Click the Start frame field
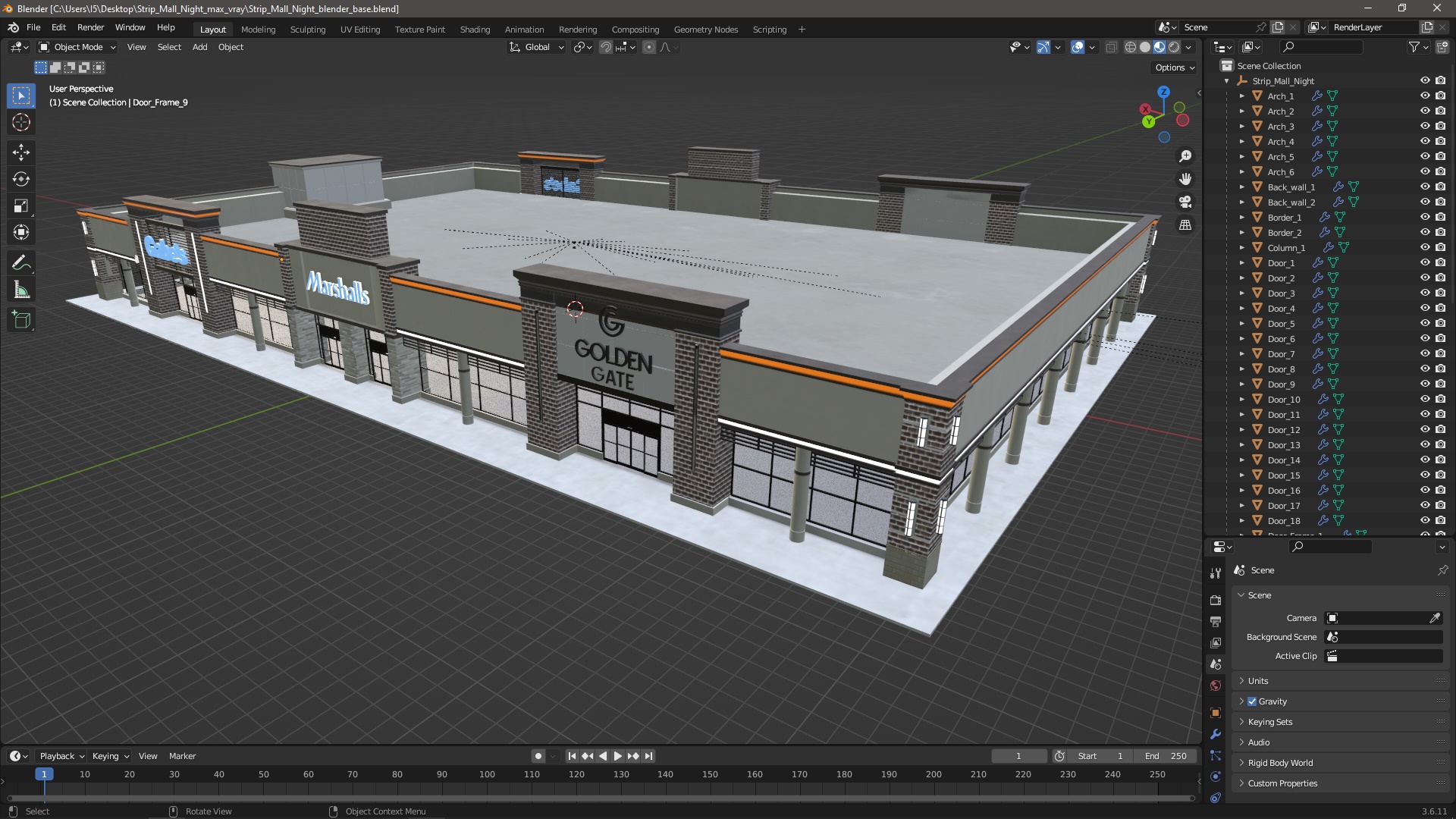This screenshot has width=1456, height=819. [x=1101, y=756]
